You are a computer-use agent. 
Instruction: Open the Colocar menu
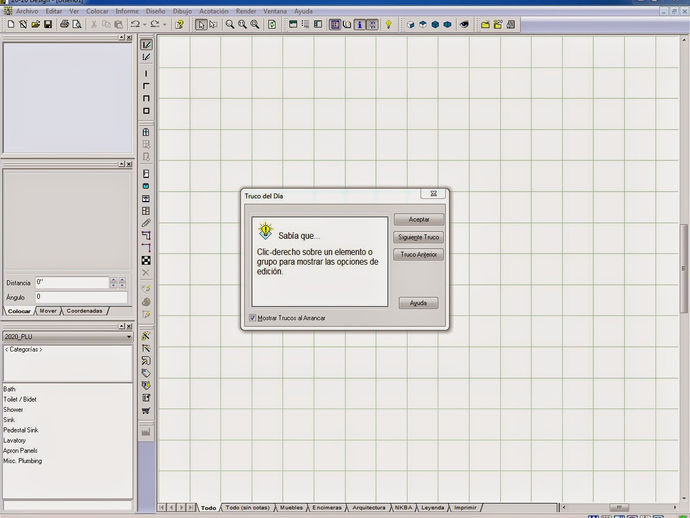pyautogui.click(x=97, y=11)
